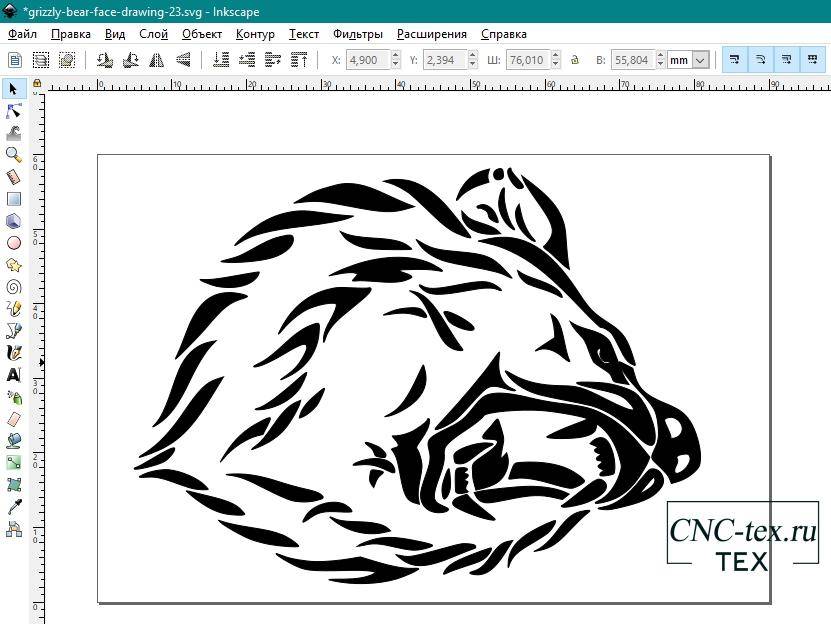Screen dimensions: 831x624
Task: Open the Фильтры menu
Action: click(x=358, y=34)
